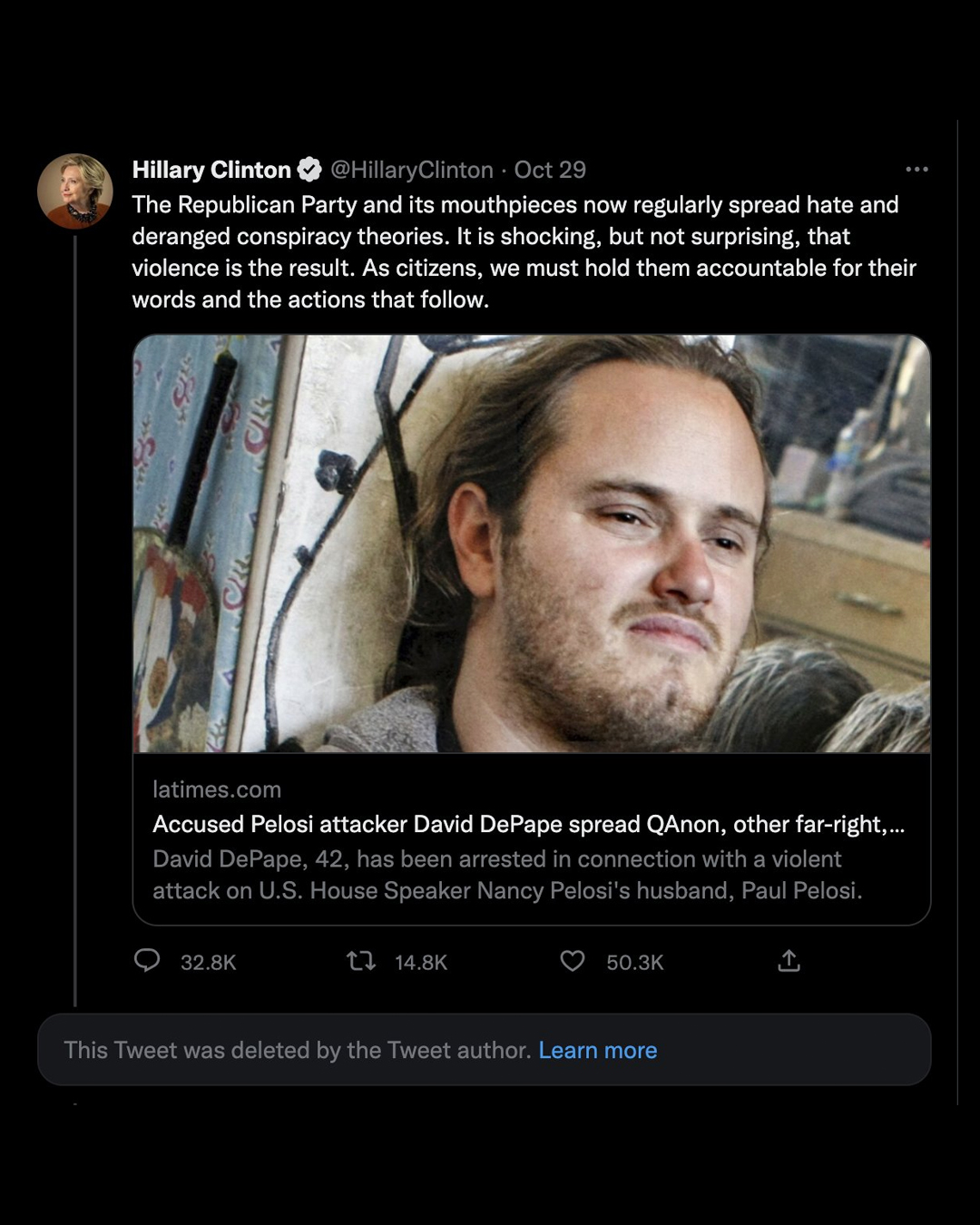The height and width of the screenshot is (1225, 980).
Task: Click the retweet arrows icon
Action: coord(361,960)
